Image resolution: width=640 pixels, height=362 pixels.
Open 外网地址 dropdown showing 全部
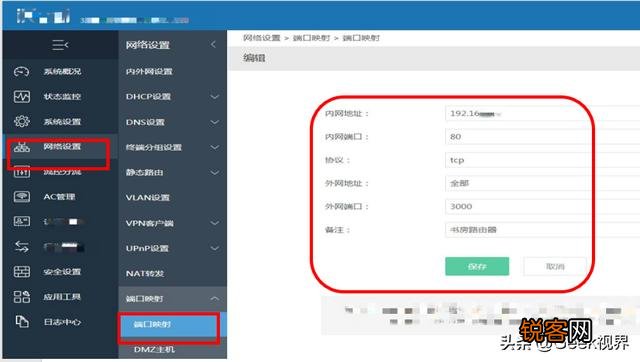(x=542, y=183)
